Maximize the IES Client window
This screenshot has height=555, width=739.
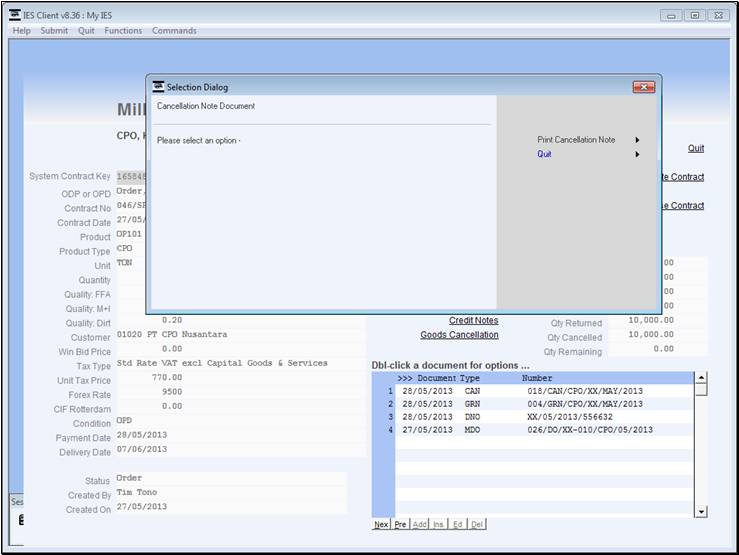[x=695, y=16]
